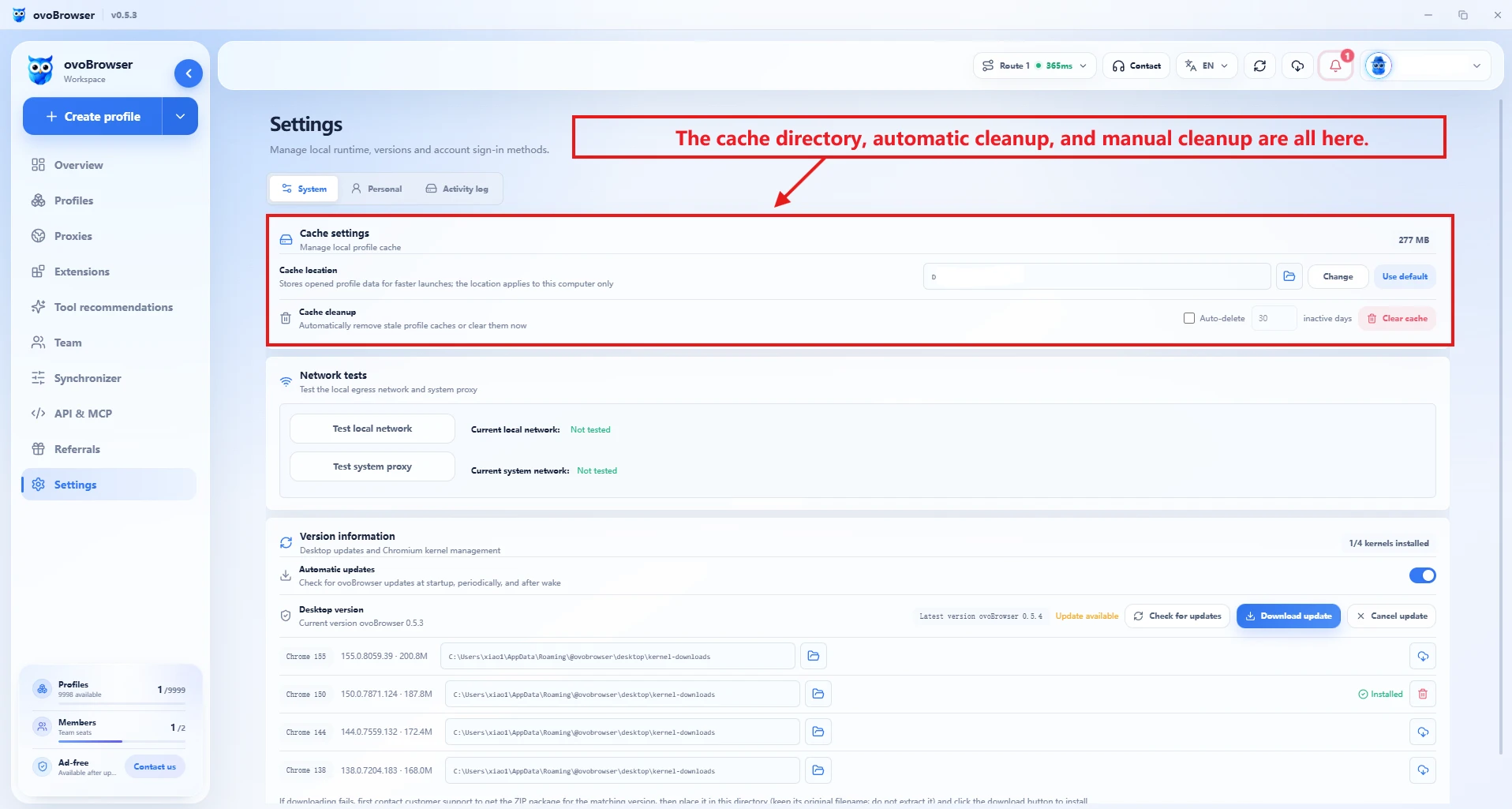Click the Cancel update button
The width and height of the screenshot is (1512, 809).
1392,616
